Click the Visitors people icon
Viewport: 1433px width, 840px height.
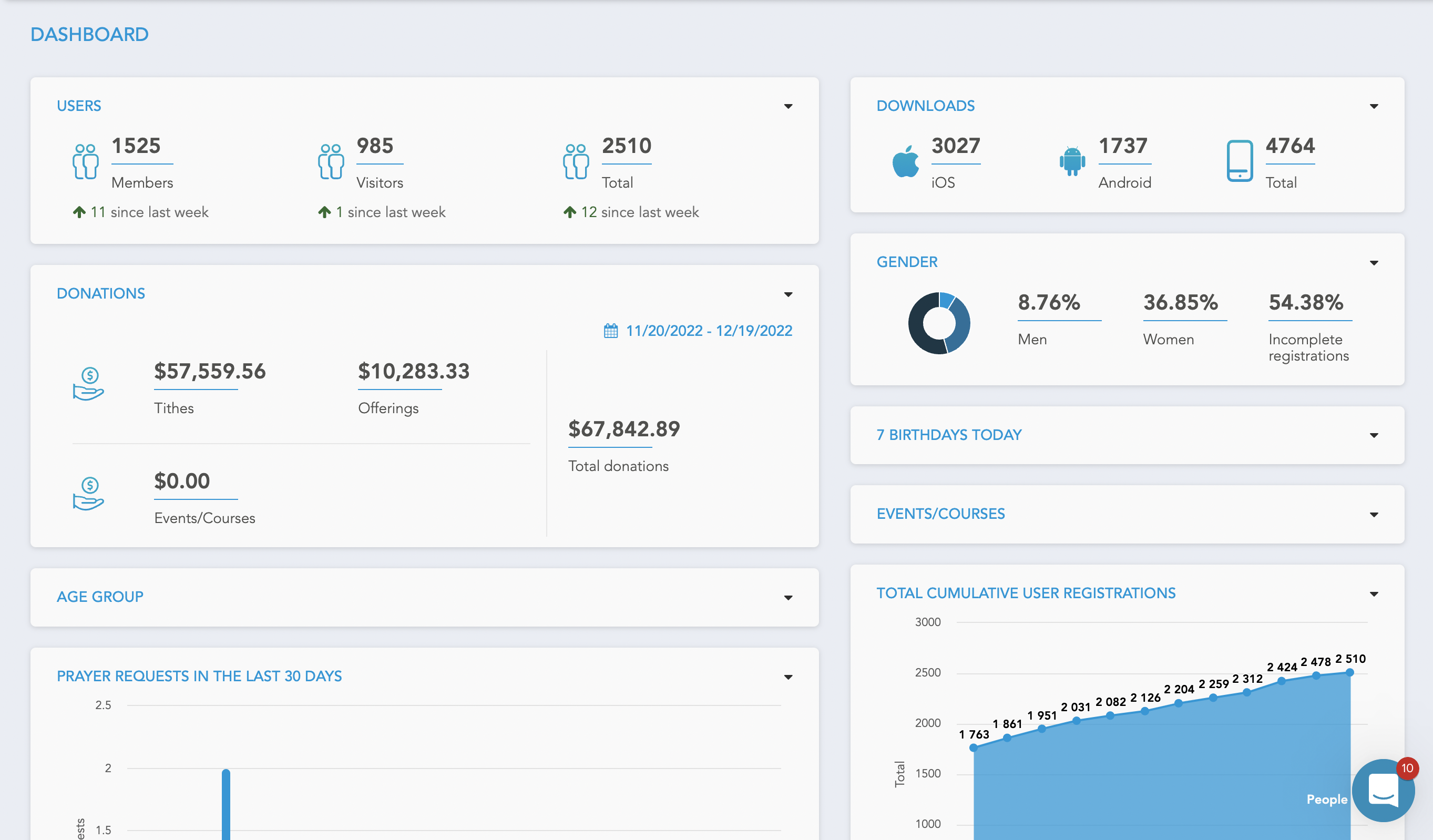331,161
